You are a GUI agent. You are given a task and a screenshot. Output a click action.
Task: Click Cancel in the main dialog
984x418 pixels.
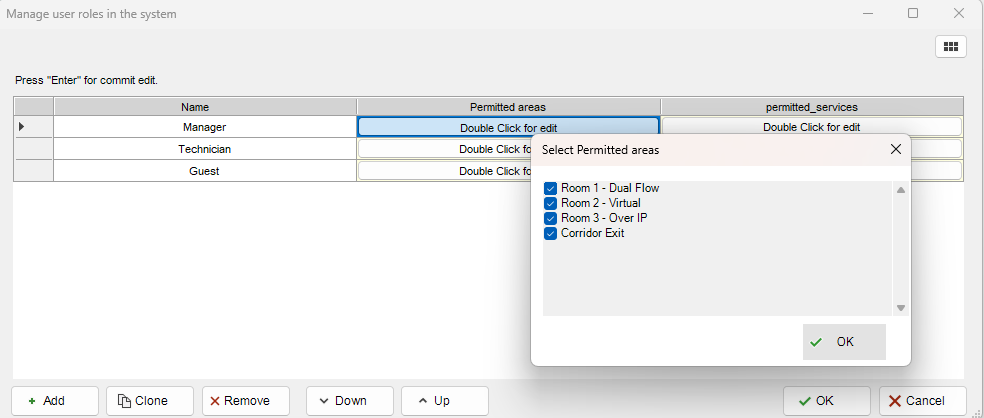click(x=923, y=401)
